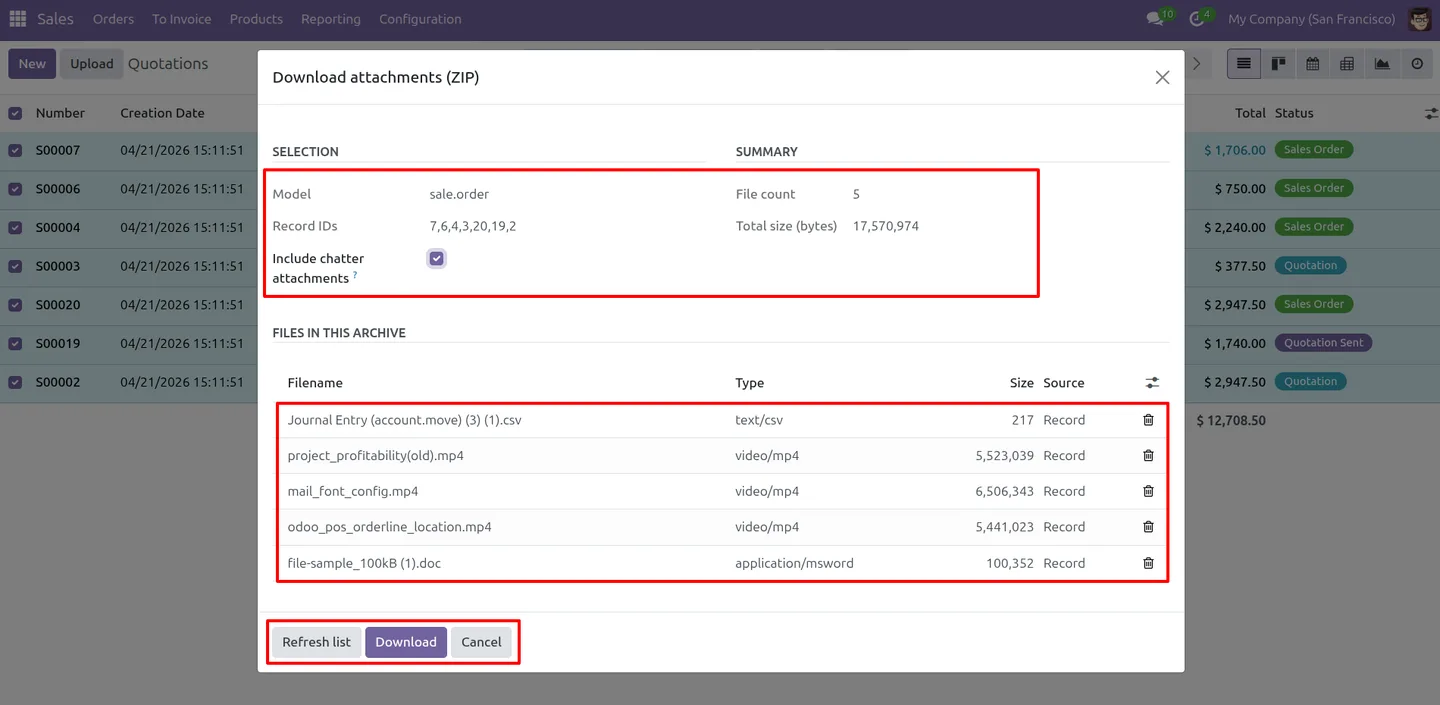The height and width of the screenshot is (705, 1440).
Task: Switch to kanban view
Action: tap(1278, 64)
